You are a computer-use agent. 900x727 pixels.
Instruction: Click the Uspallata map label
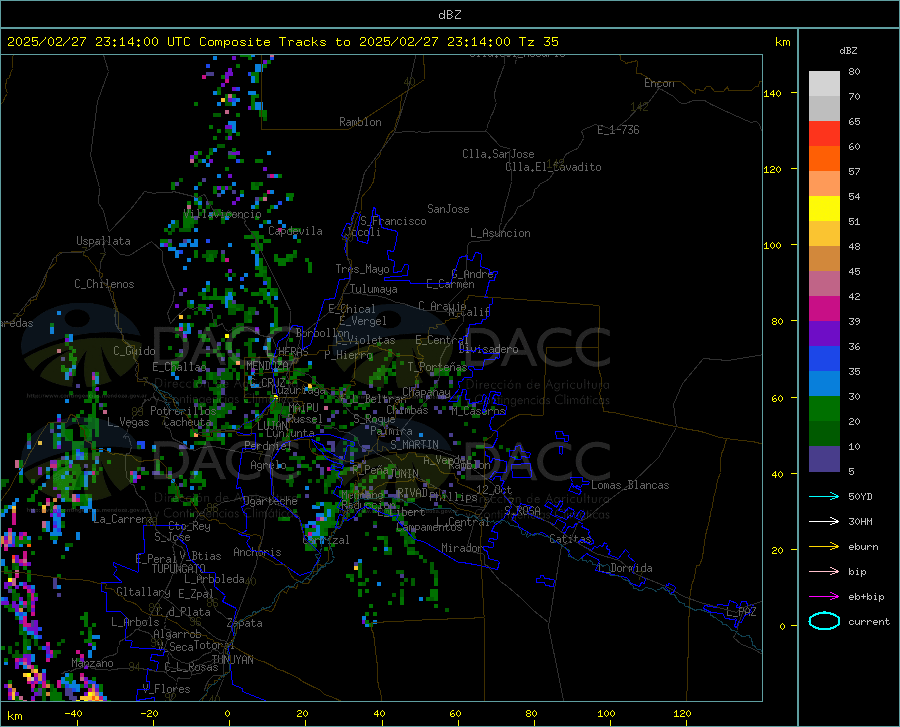pos(103,241)
